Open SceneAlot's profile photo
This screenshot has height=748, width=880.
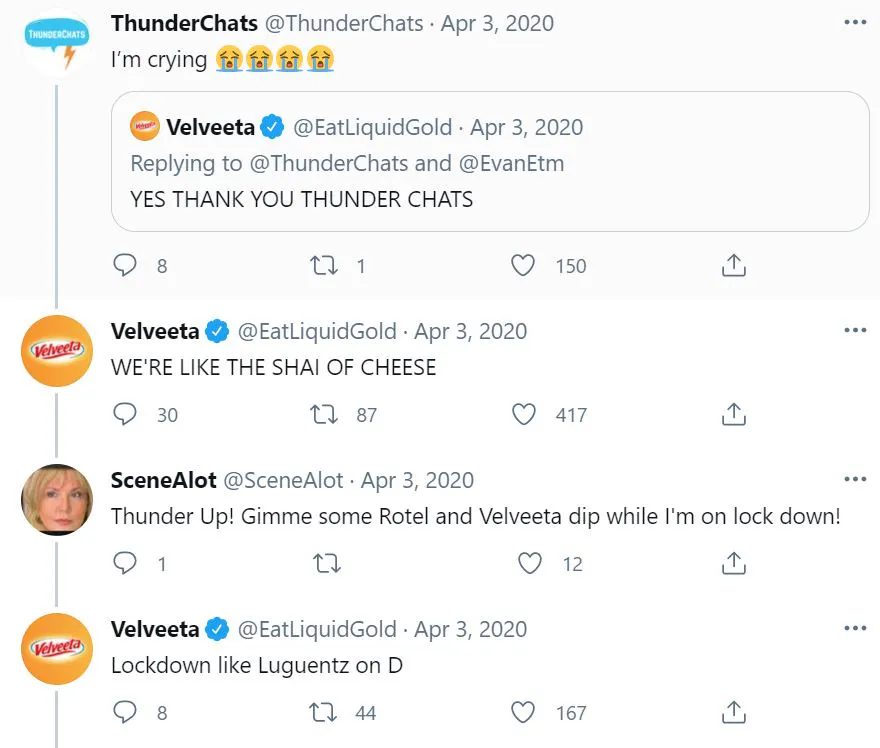coord(57,500)
